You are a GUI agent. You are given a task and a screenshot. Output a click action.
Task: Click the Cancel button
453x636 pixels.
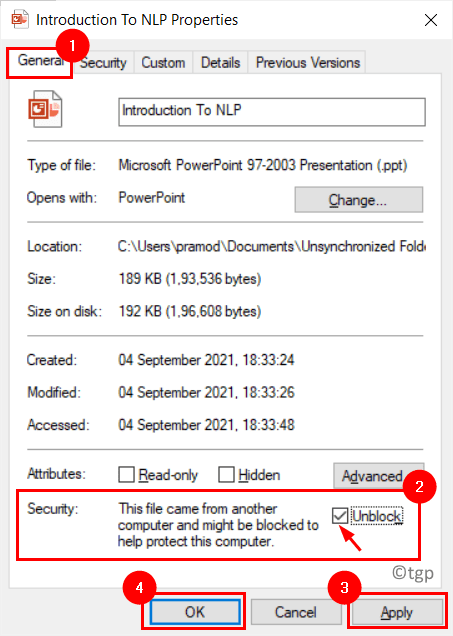tap(295, 612)
